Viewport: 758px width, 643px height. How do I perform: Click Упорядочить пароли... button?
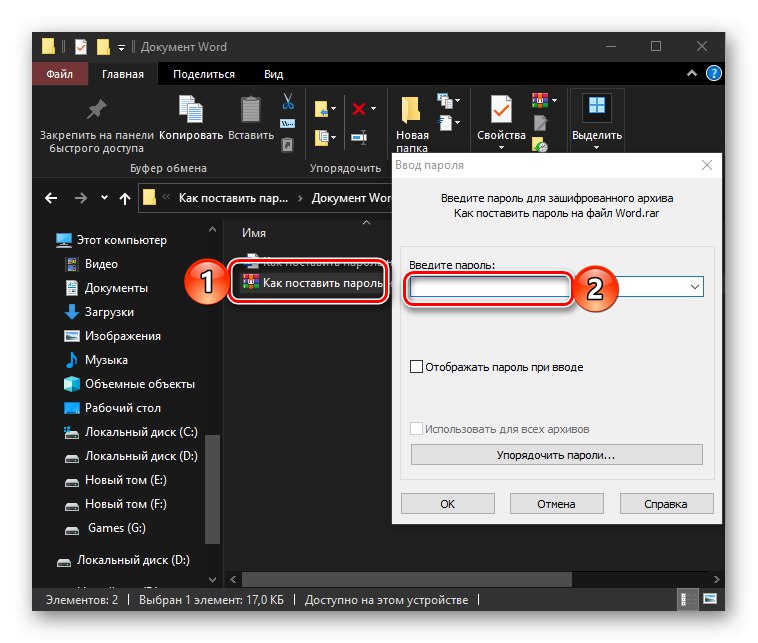pyautogui.click(x=556, y=455)
